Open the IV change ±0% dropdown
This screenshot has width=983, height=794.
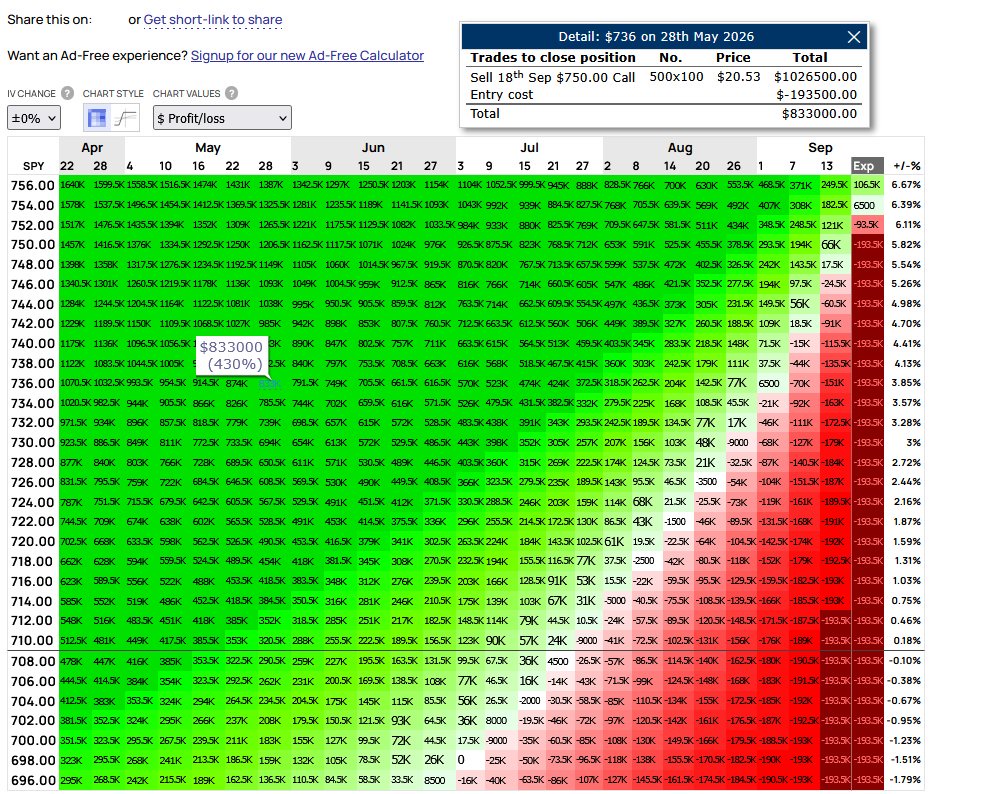[x=34, y=118]
